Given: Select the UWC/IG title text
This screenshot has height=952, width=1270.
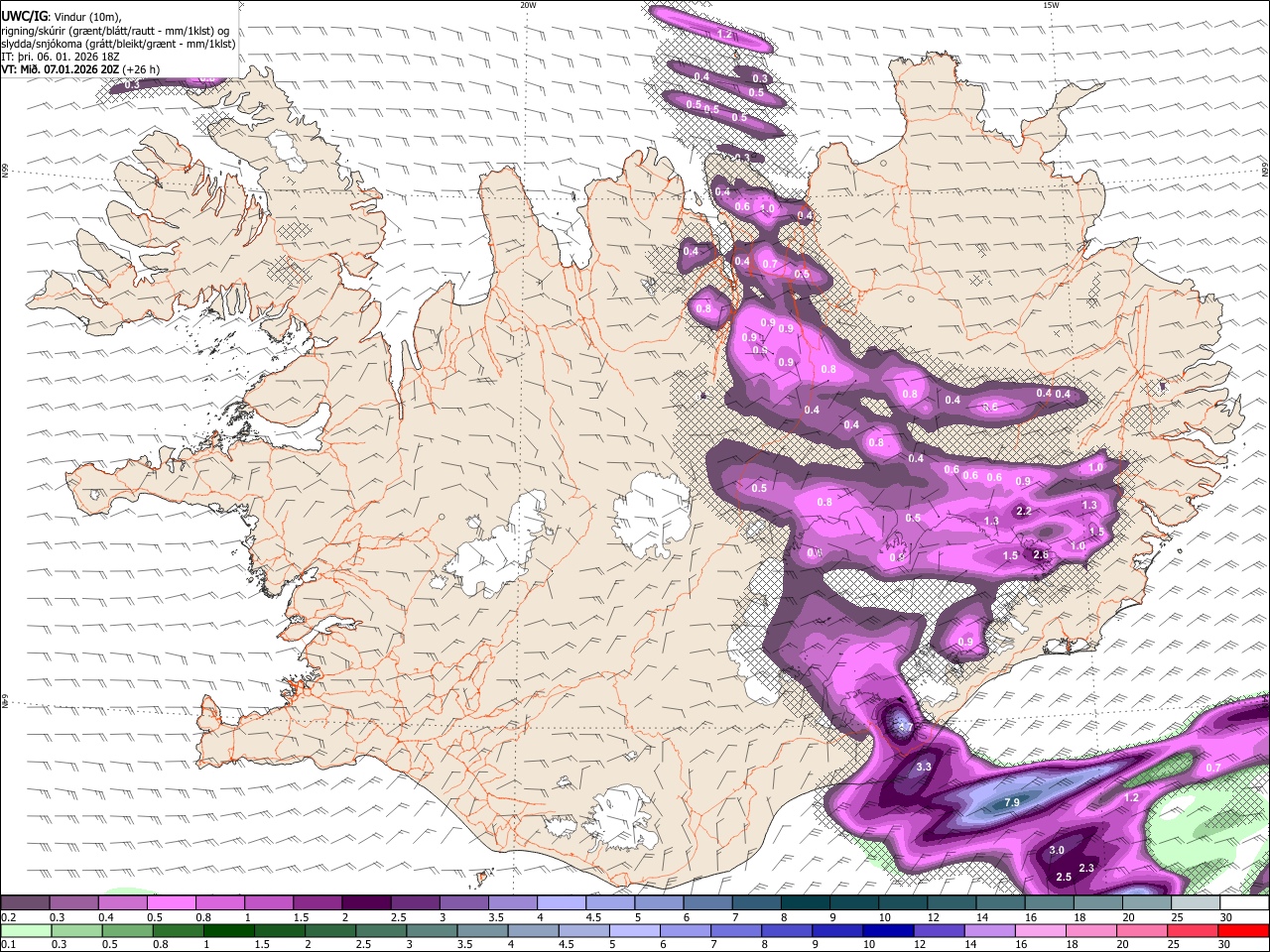Looking at the screenshot, I should (24, 16).
